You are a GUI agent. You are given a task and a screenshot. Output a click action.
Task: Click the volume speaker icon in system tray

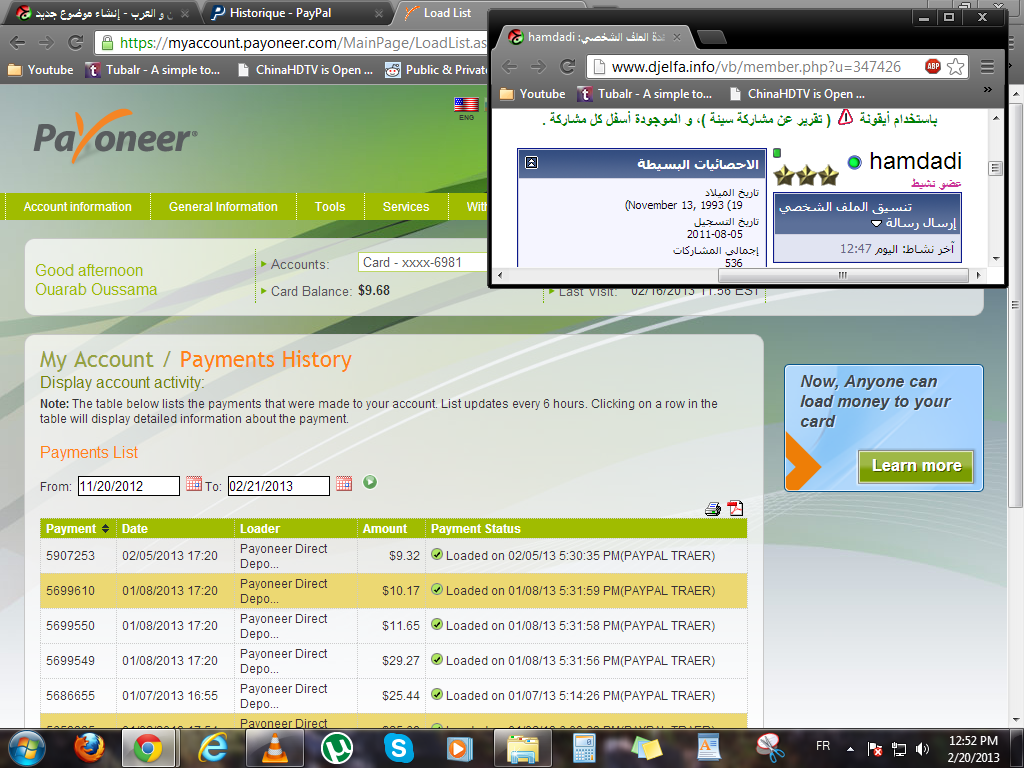point(922,749)
